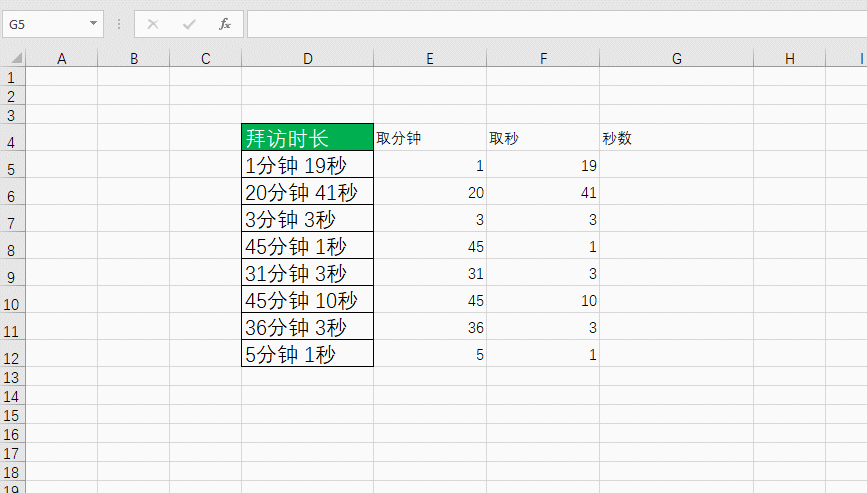This screenshot has height=493, width=867.
Task: Select row 8 header
Action: 12,246
